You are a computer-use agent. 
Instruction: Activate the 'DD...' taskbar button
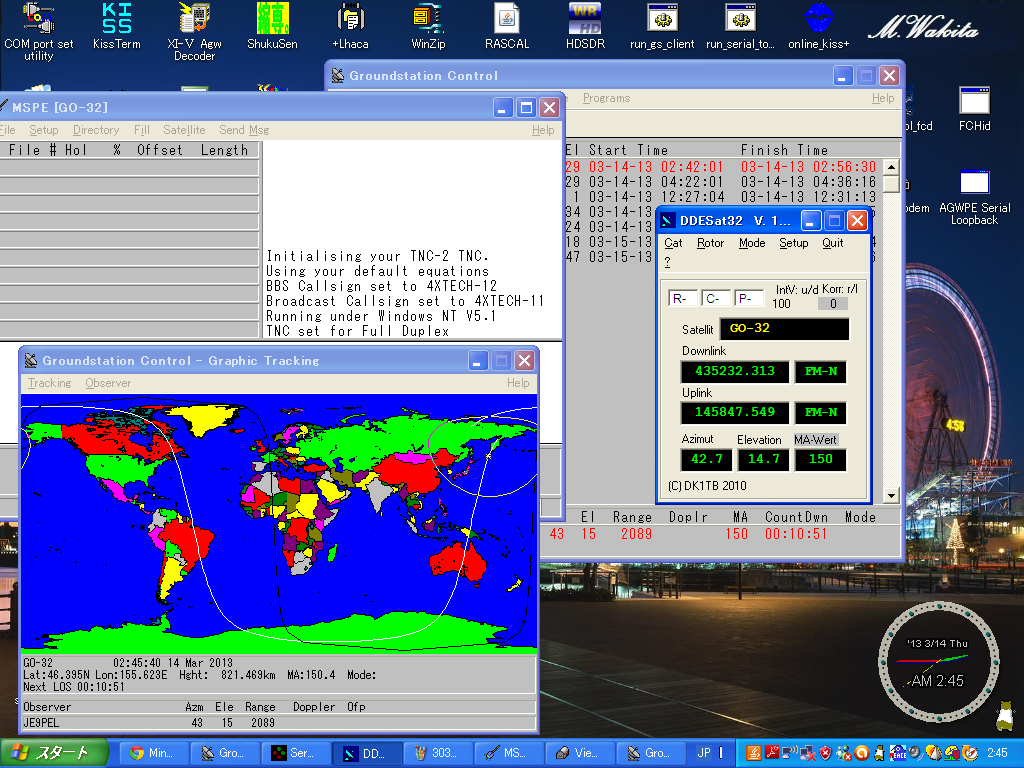tap(366, 753)
